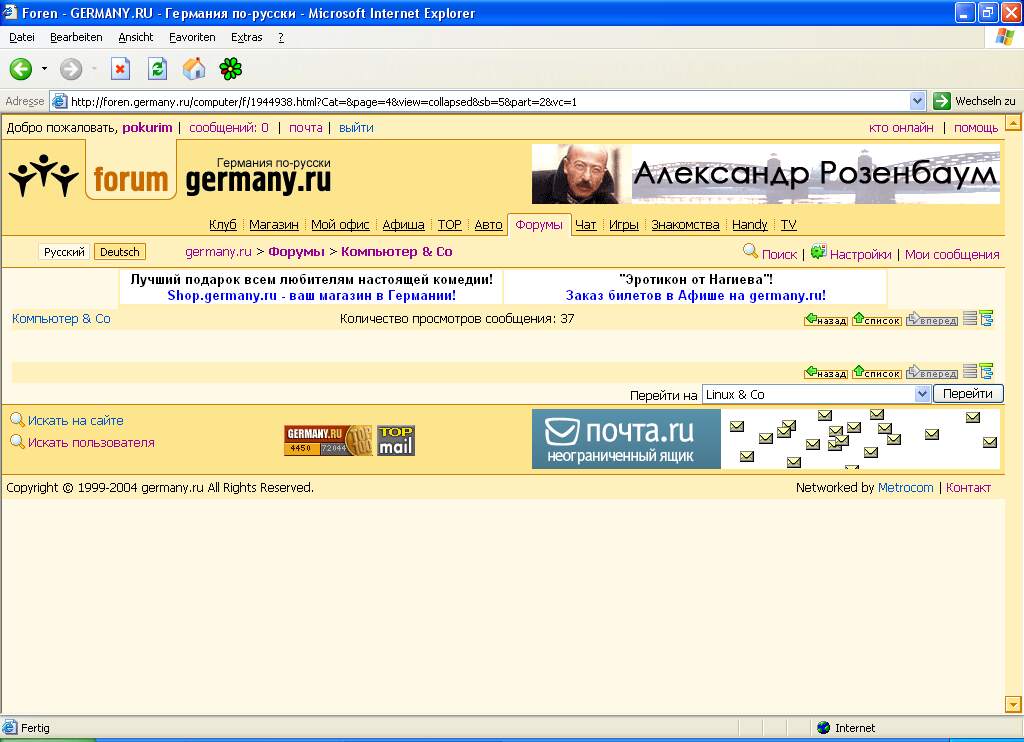The height and width of the screenshot is (742, 1024).
Task: Open the Контакт link in the footer
Action: (968, 487)
